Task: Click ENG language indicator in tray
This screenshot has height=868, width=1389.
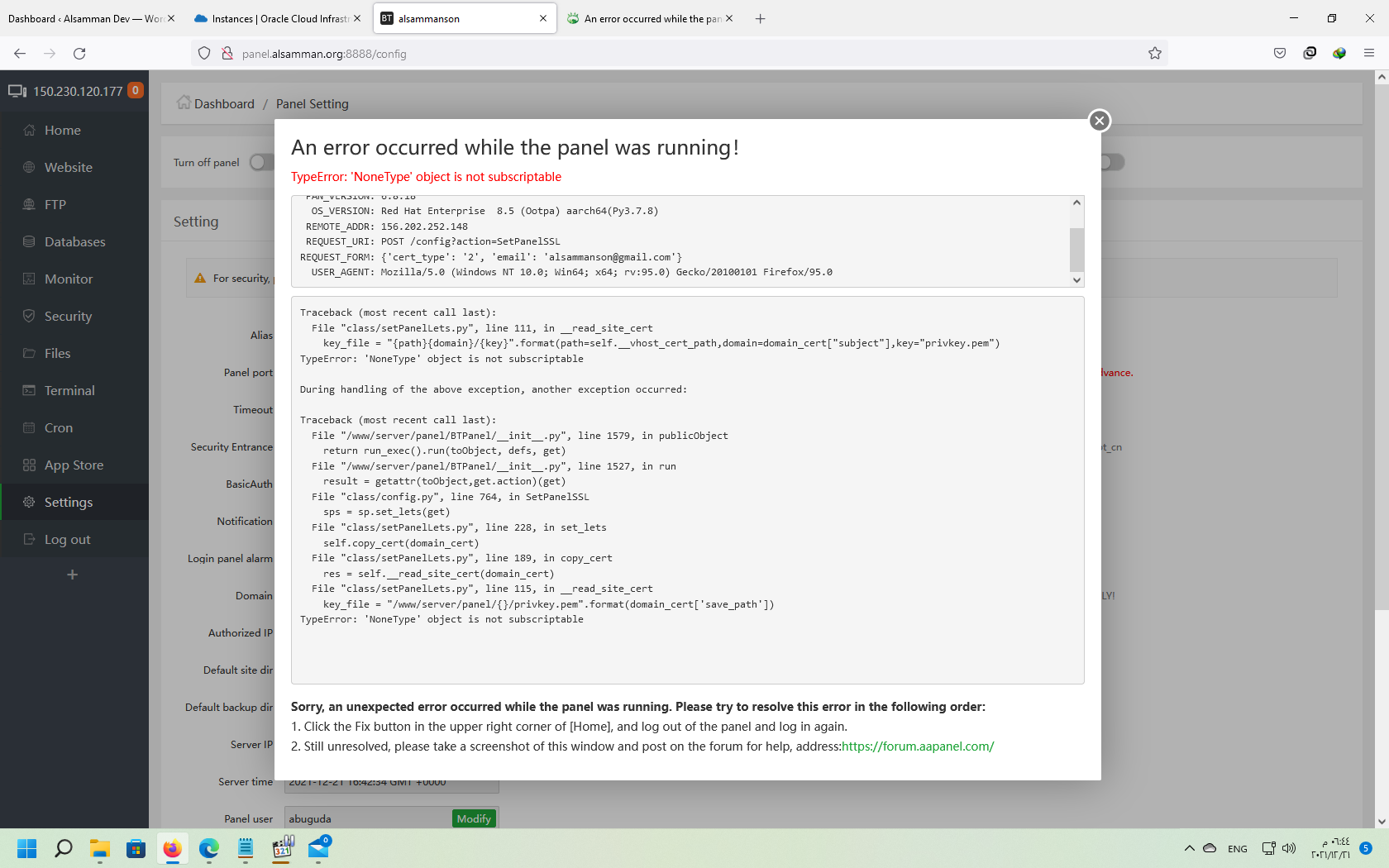Action: coord(1238,849)
